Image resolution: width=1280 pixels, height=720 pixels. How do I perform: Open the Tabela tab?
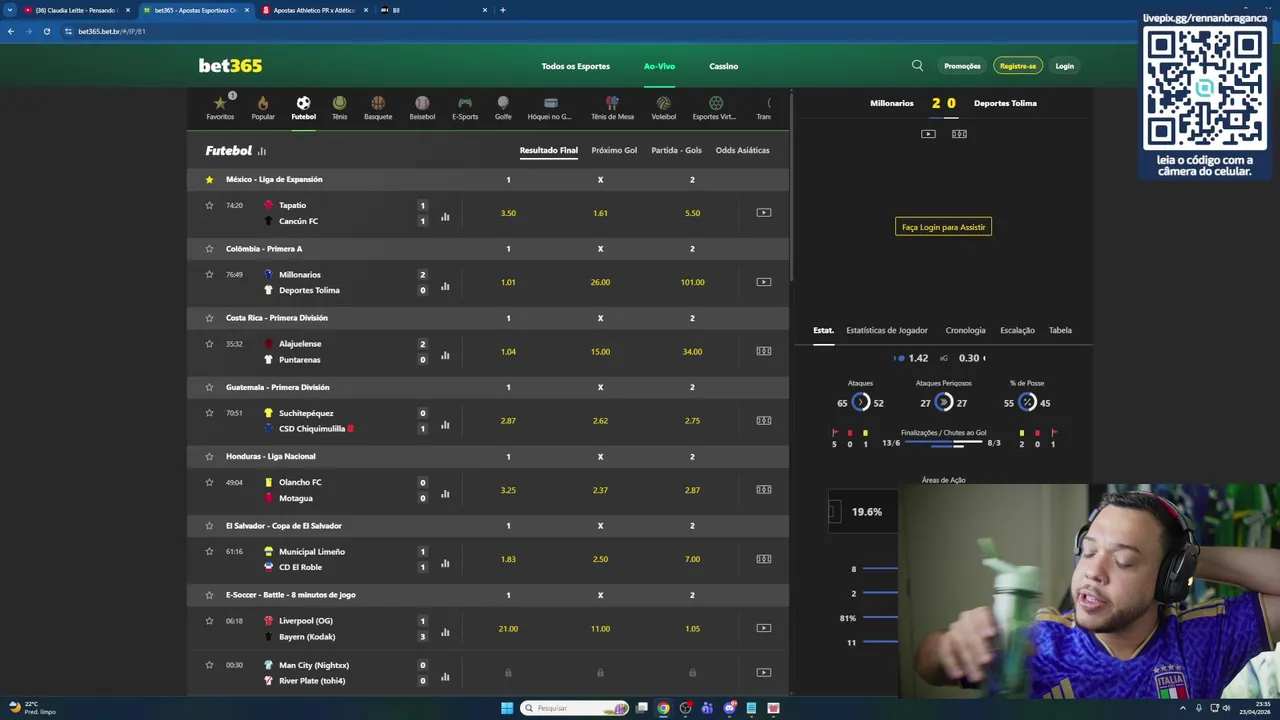coord(1060,330)
